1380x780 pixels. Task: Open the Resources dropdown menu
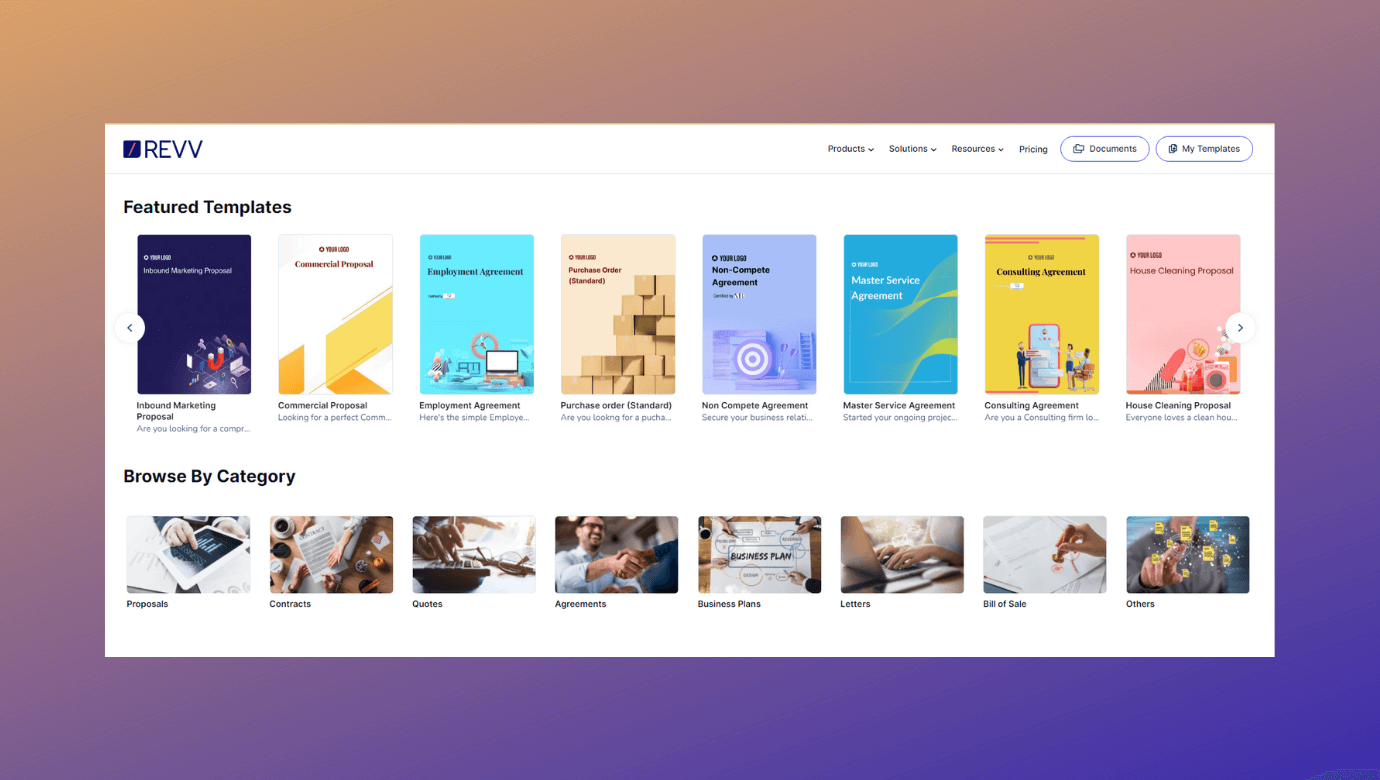coord(978,149)
